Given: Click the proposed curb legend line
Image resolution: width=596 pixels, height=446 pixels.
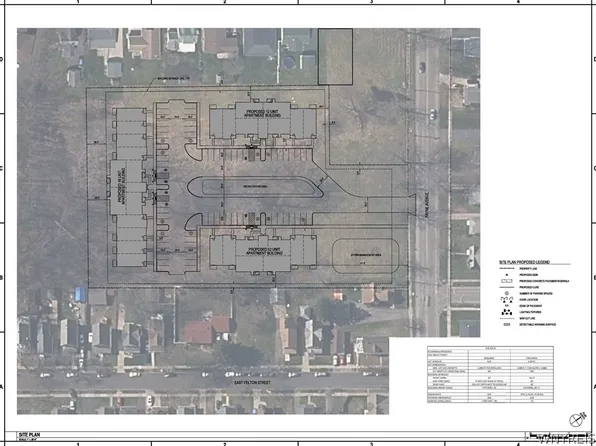Looking at the screenshot, I should coord(507,287).
